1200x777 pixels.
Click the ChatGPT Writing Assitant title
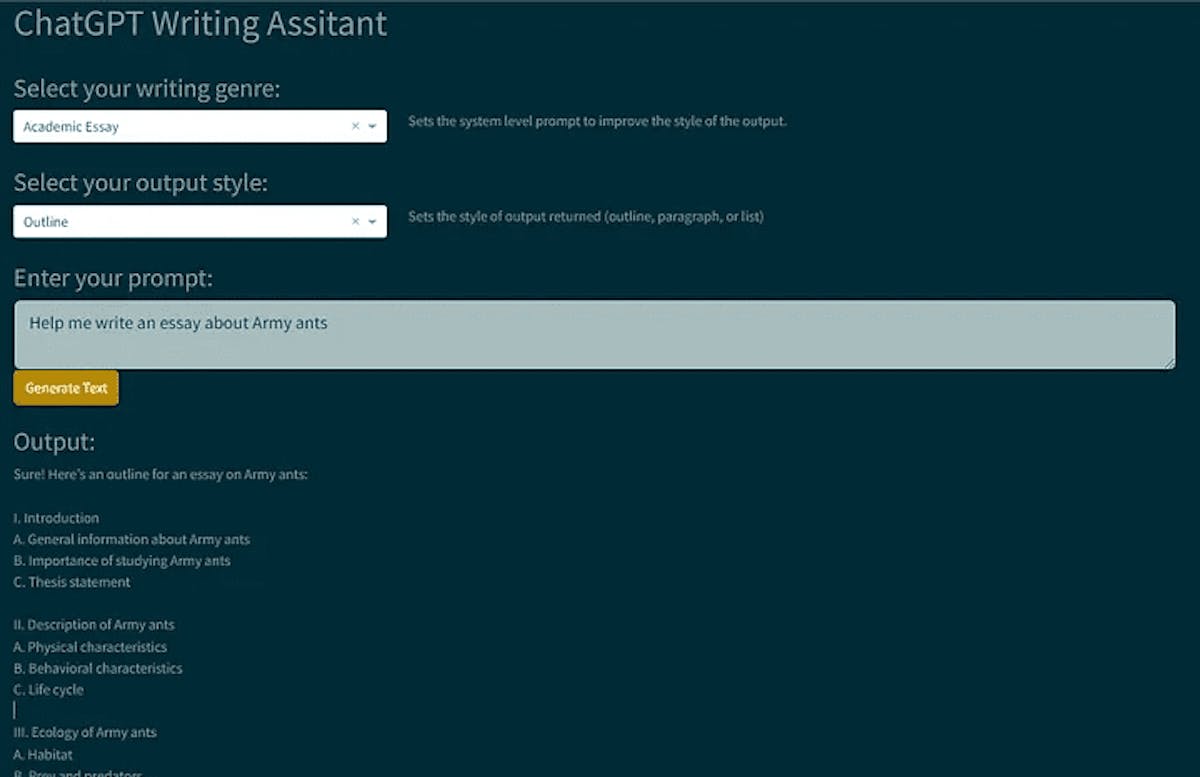tap(200, 24)
